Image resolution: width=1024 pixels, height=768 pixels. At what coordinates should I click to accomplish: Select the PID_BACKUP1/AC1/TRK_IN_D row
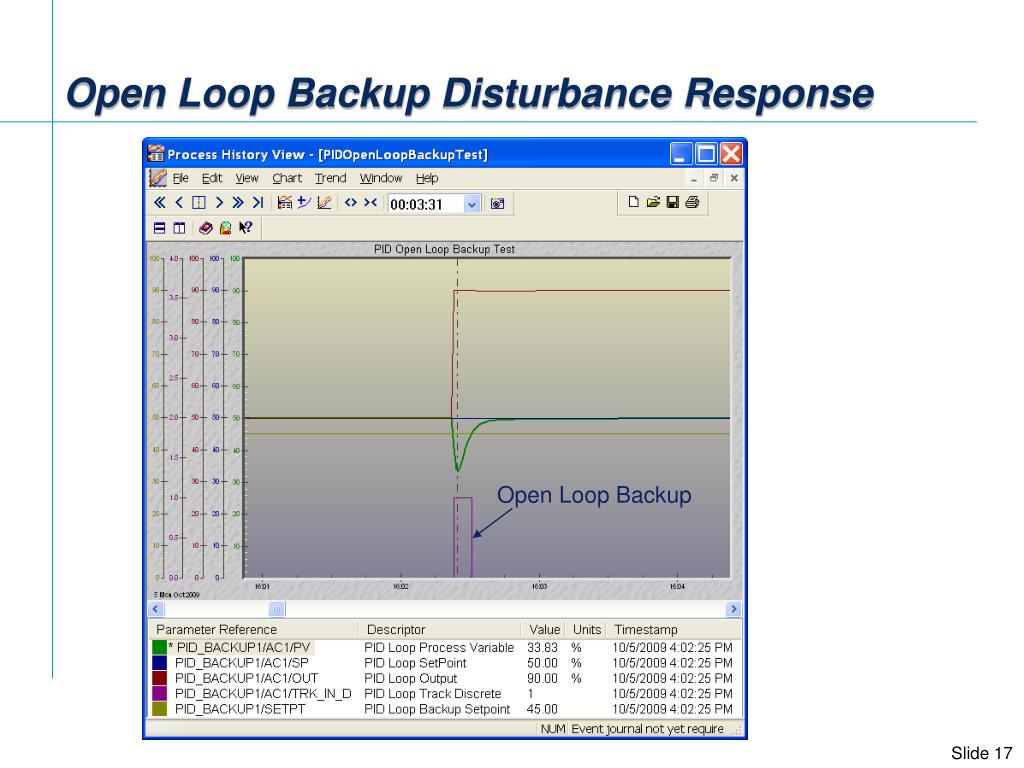pyautogui.click(x=445, y=694)
